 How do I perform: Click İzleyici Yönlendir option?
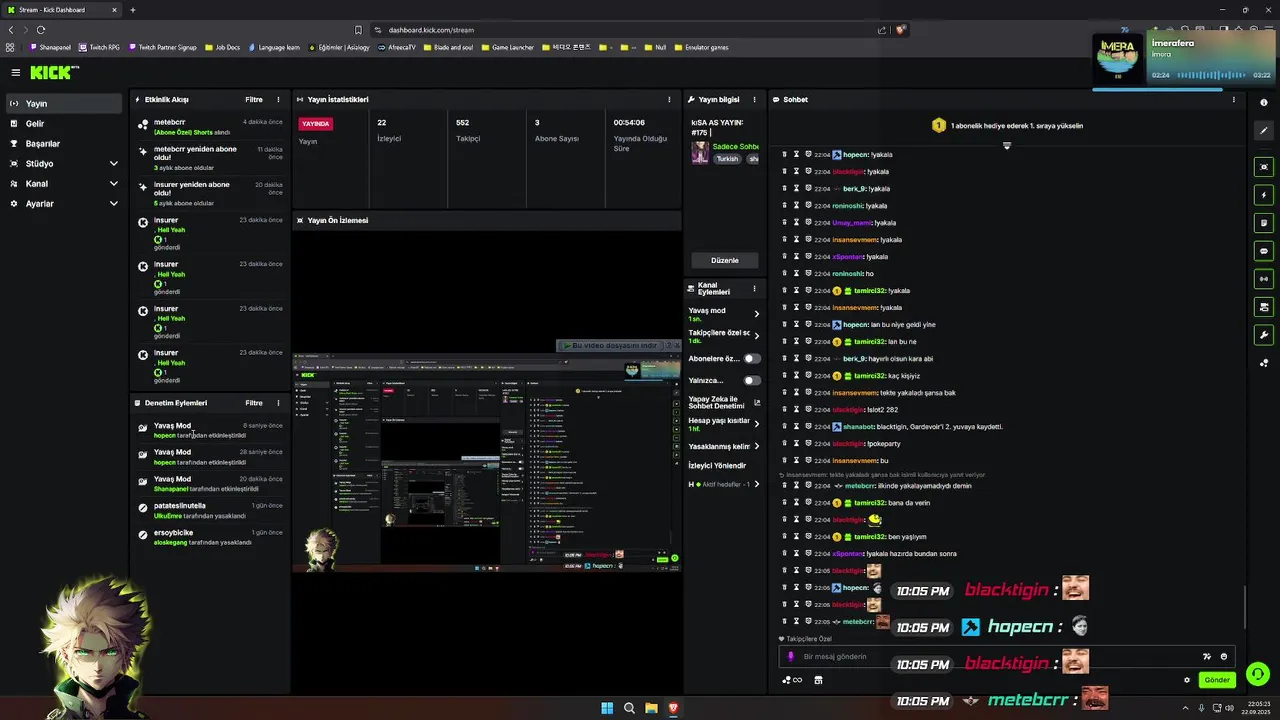click(718, 465)
